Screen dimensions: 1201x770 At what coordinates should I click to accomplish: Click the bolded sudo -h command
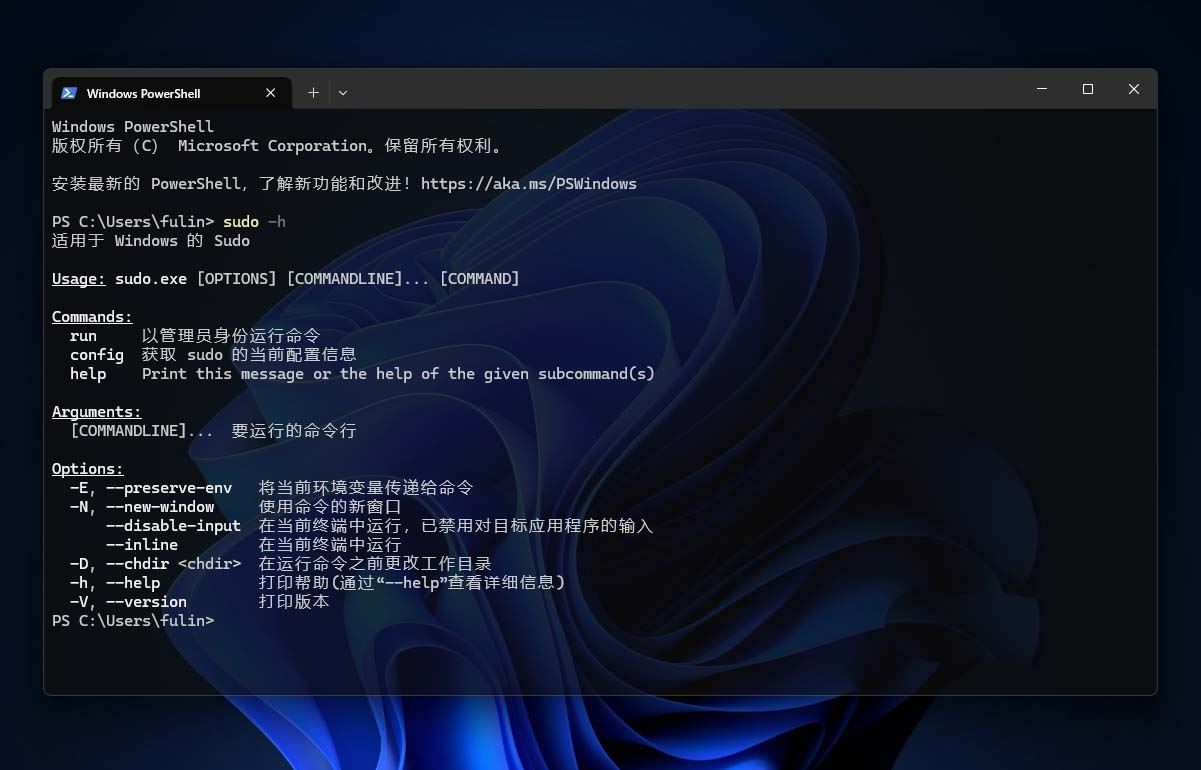pos(254,221)
